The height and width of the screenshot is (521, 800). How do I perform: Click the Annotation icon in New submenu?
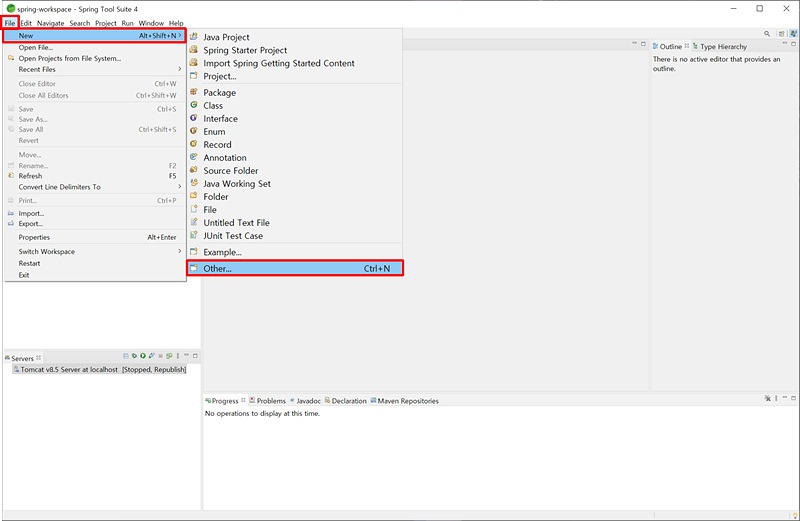tap(194, 157)
